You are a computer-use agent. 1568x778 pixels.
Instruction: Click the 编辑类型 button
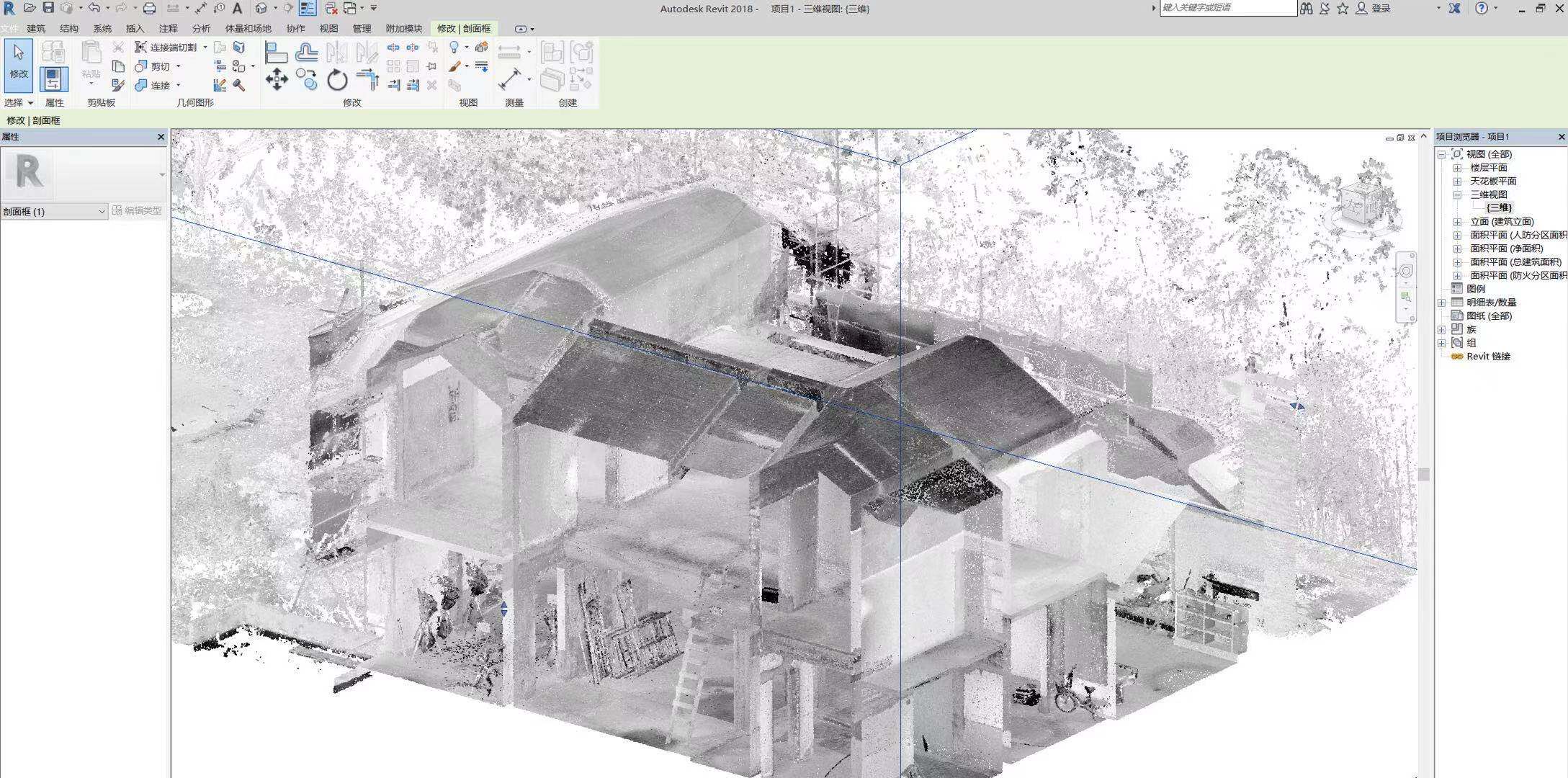pyautogui.click(x=138, y=210)
